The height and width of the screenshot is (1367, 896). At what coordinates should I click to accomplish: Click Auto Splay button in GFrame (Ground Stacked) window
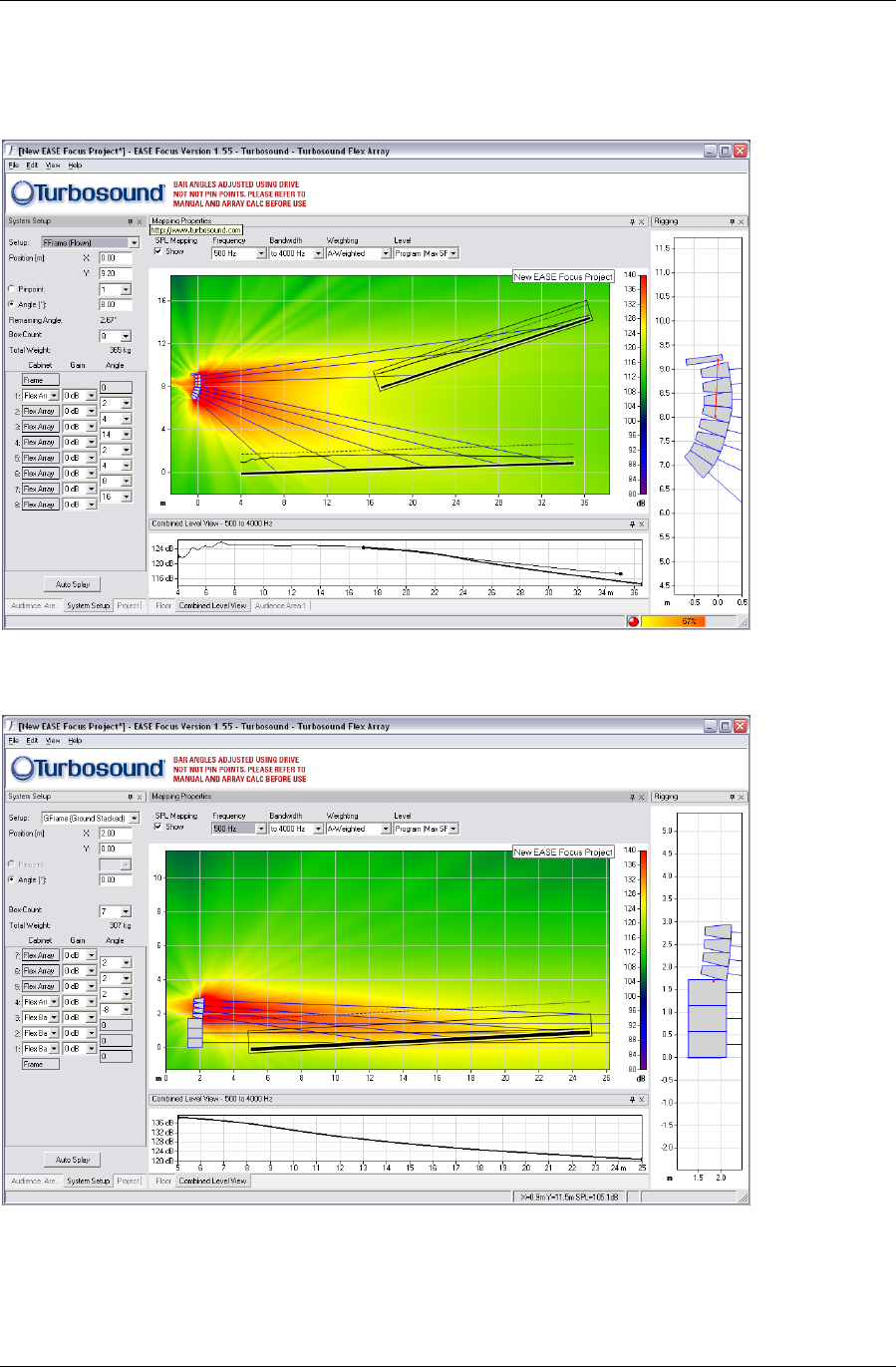tap(73, 1160)
